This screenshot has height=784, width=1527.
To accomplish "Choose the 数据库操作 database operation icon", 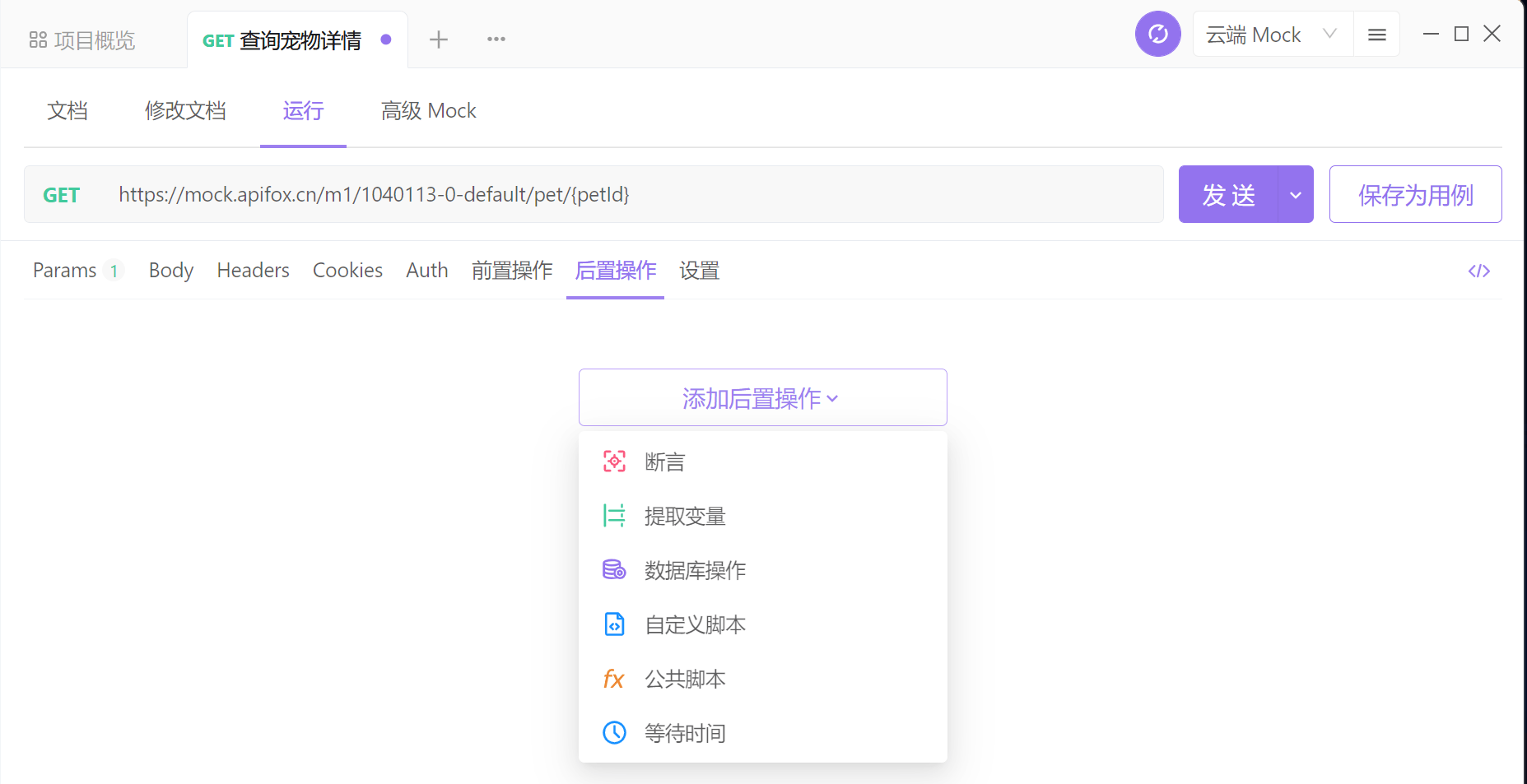I will [x=614, y=569].
